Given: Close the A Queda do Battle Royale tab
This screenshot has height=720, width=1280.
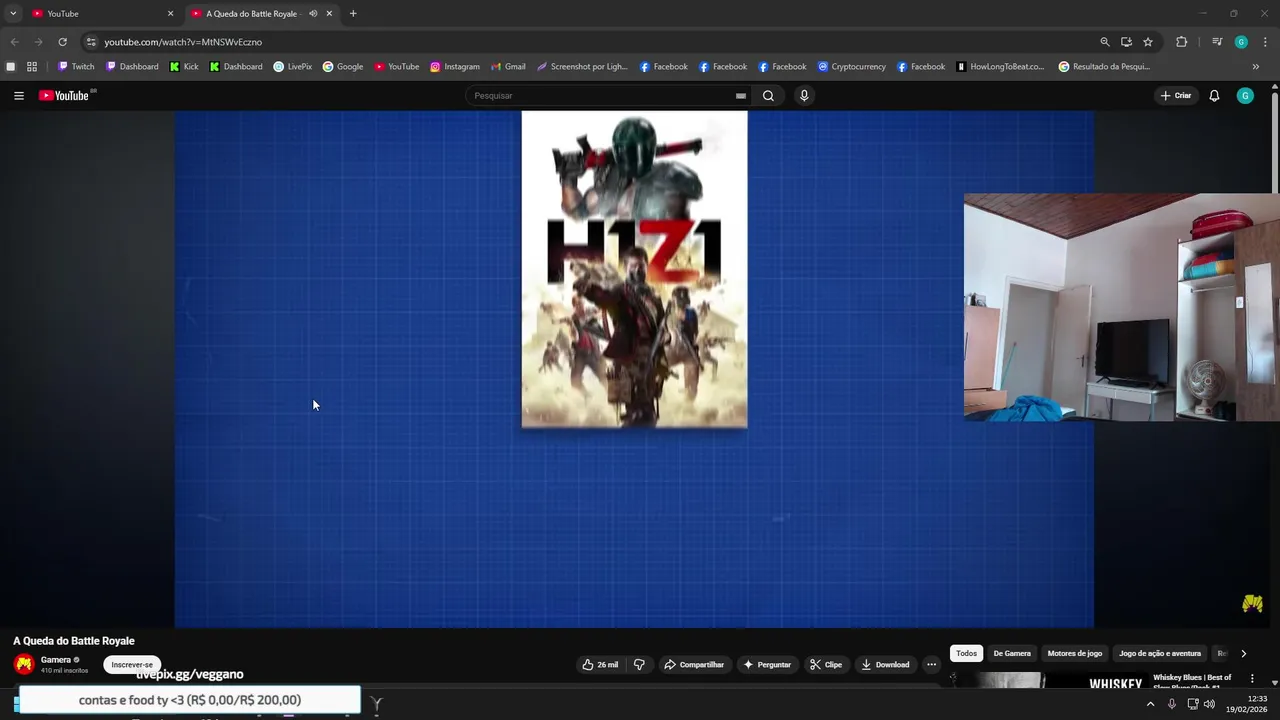Looking at the screenshot, I should point(329,14).
